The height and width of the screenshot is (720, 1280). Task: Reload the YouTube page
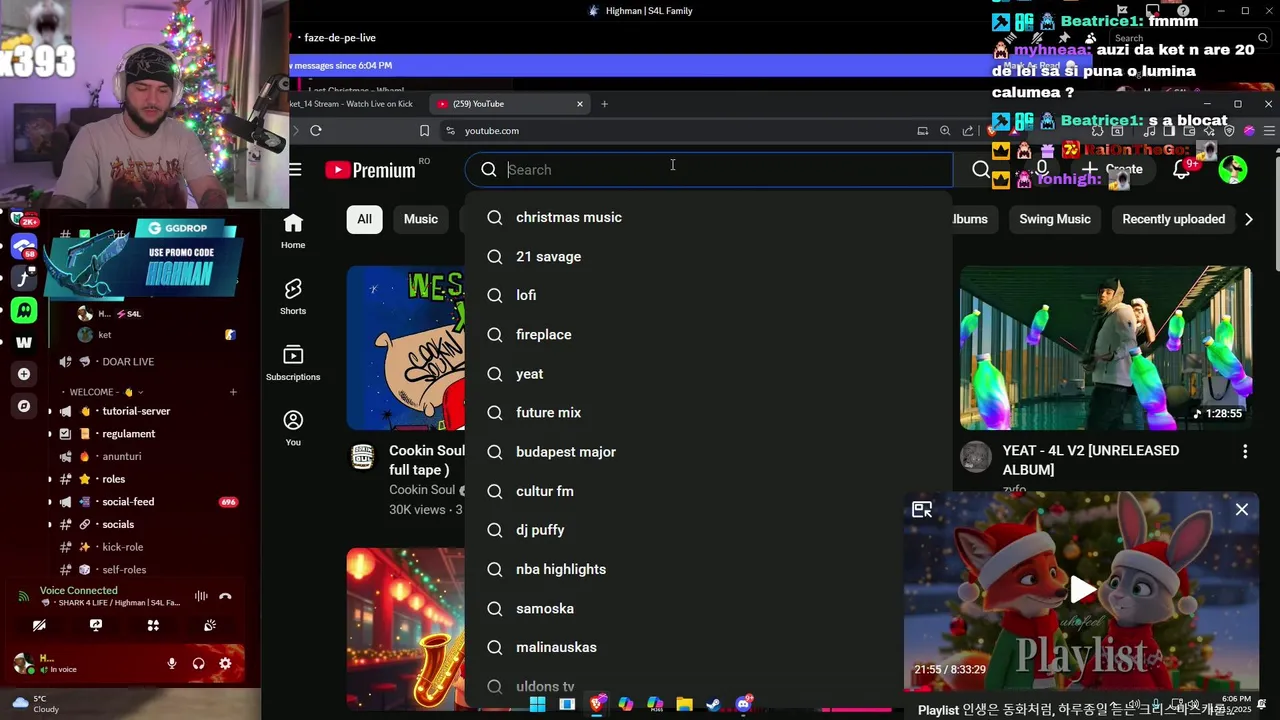316,131
